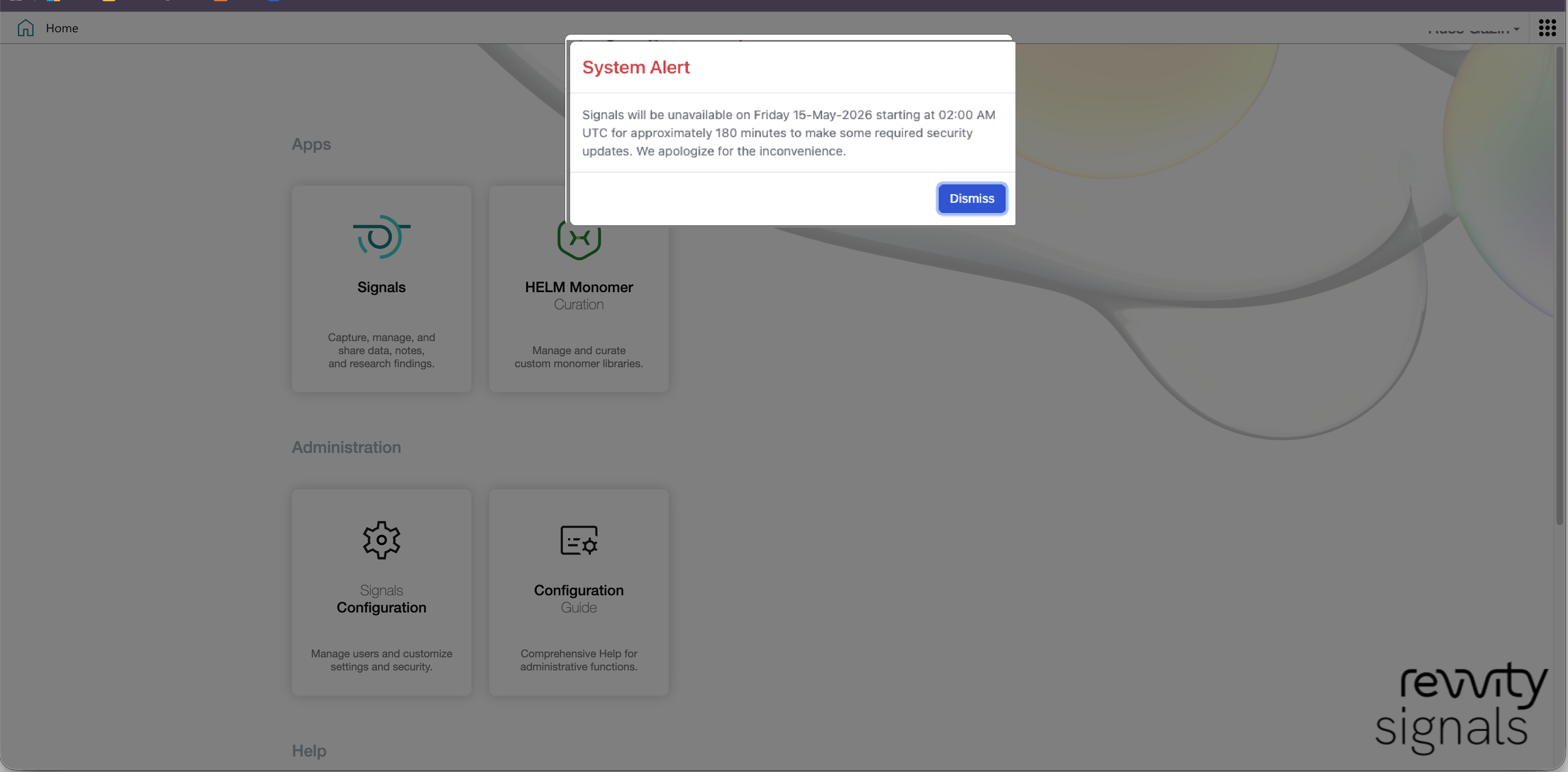
Task: Open Configuration Guide card title
Action: [x=579, y=599]
